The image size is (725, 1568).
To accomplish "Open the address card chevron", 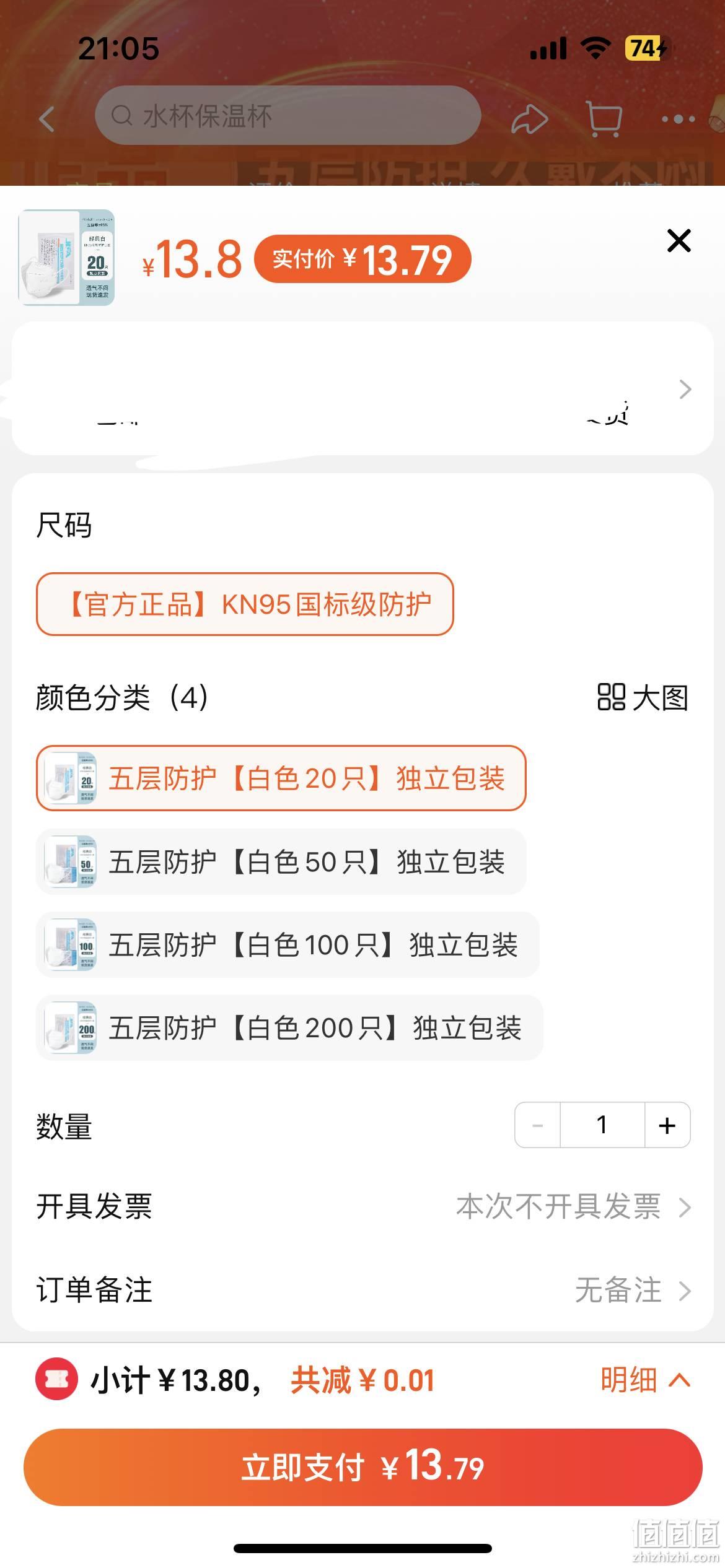I will [x=685, y=389].
